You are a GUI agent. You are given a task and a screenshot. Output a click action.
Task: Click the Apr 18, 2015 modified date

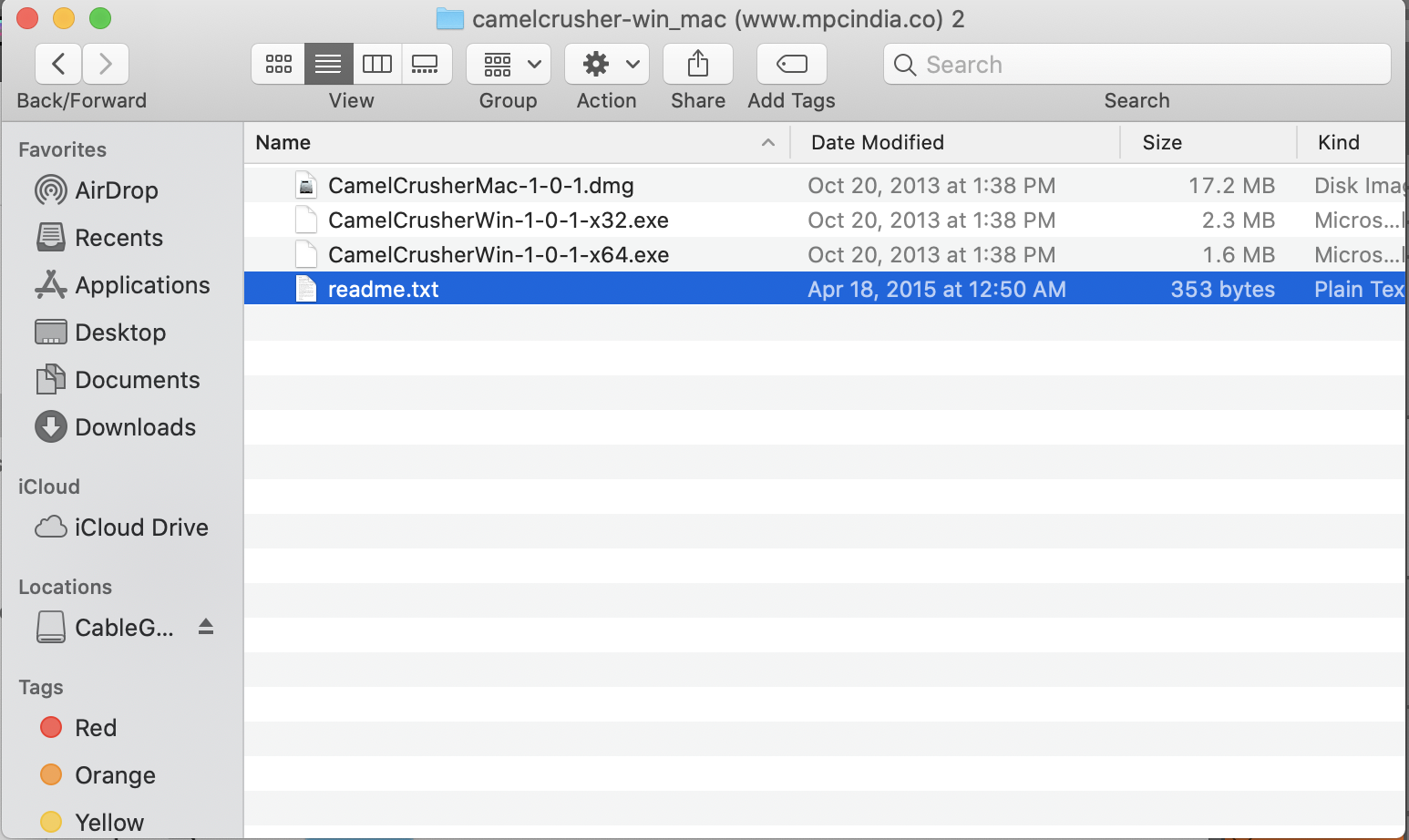(x=937, y=290)
